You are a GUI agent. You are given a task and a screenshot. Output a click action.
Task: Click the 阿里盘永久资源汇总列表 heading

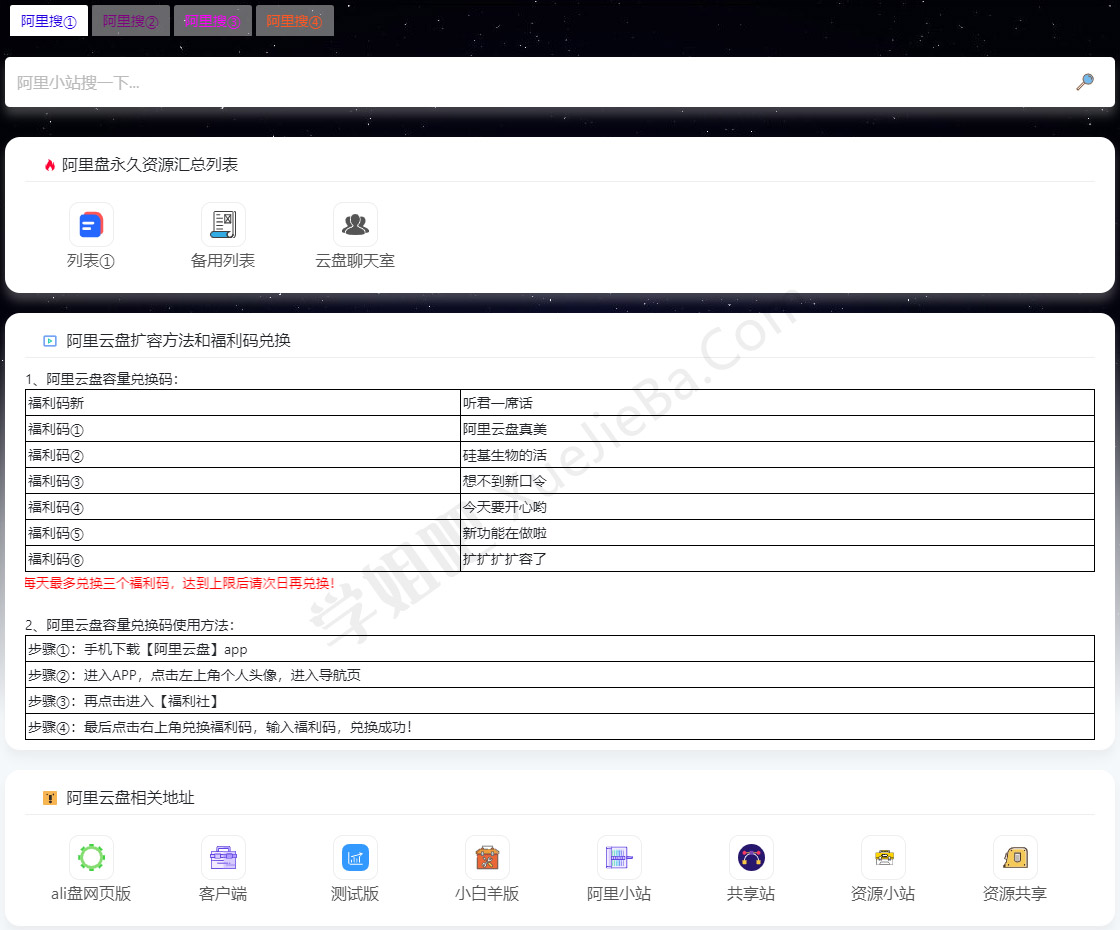[x=150, y=165]
